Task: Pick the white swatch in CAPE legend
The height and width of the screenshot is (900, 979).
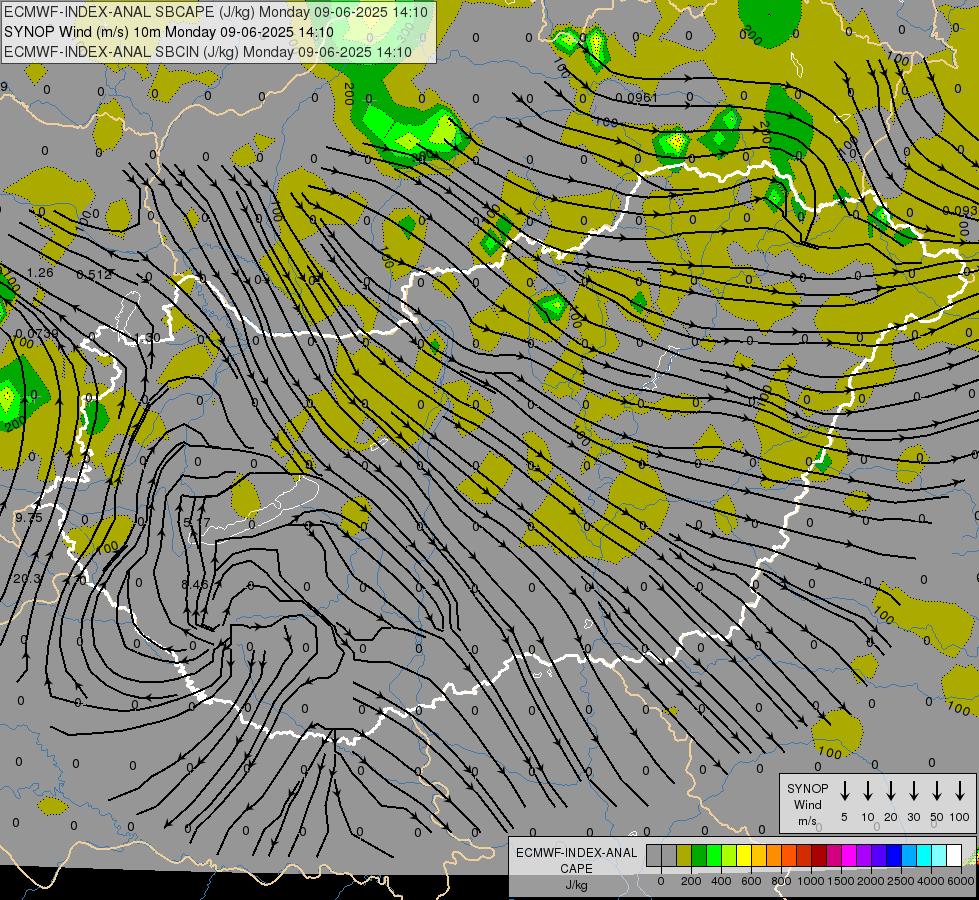Action: click(x=954, y=855)
